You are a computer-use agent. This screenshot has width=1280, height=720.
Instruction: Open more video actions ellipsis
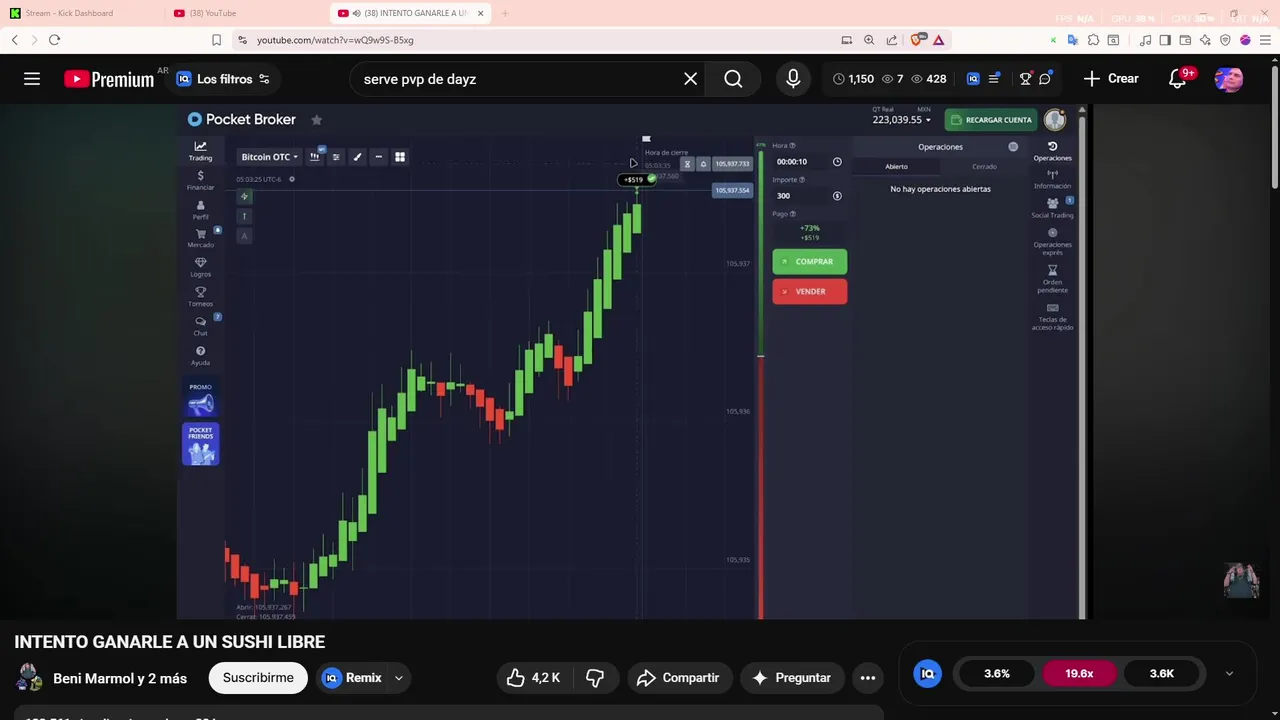(x=868, y=678)
